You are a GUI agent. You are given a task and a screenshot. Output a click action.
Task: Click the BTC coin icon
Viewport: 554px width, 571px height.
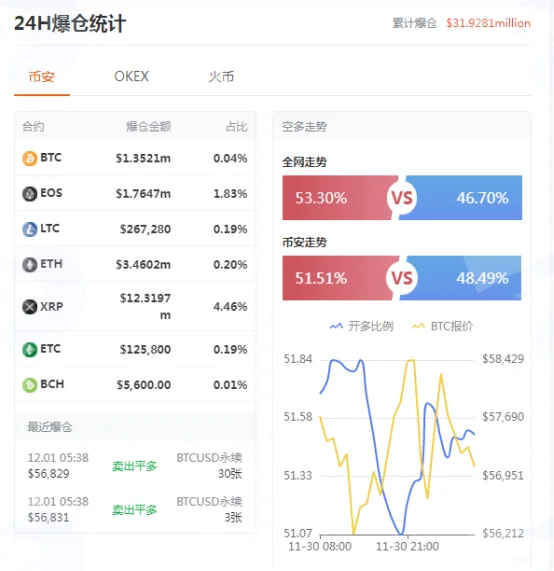pos(30,158)
